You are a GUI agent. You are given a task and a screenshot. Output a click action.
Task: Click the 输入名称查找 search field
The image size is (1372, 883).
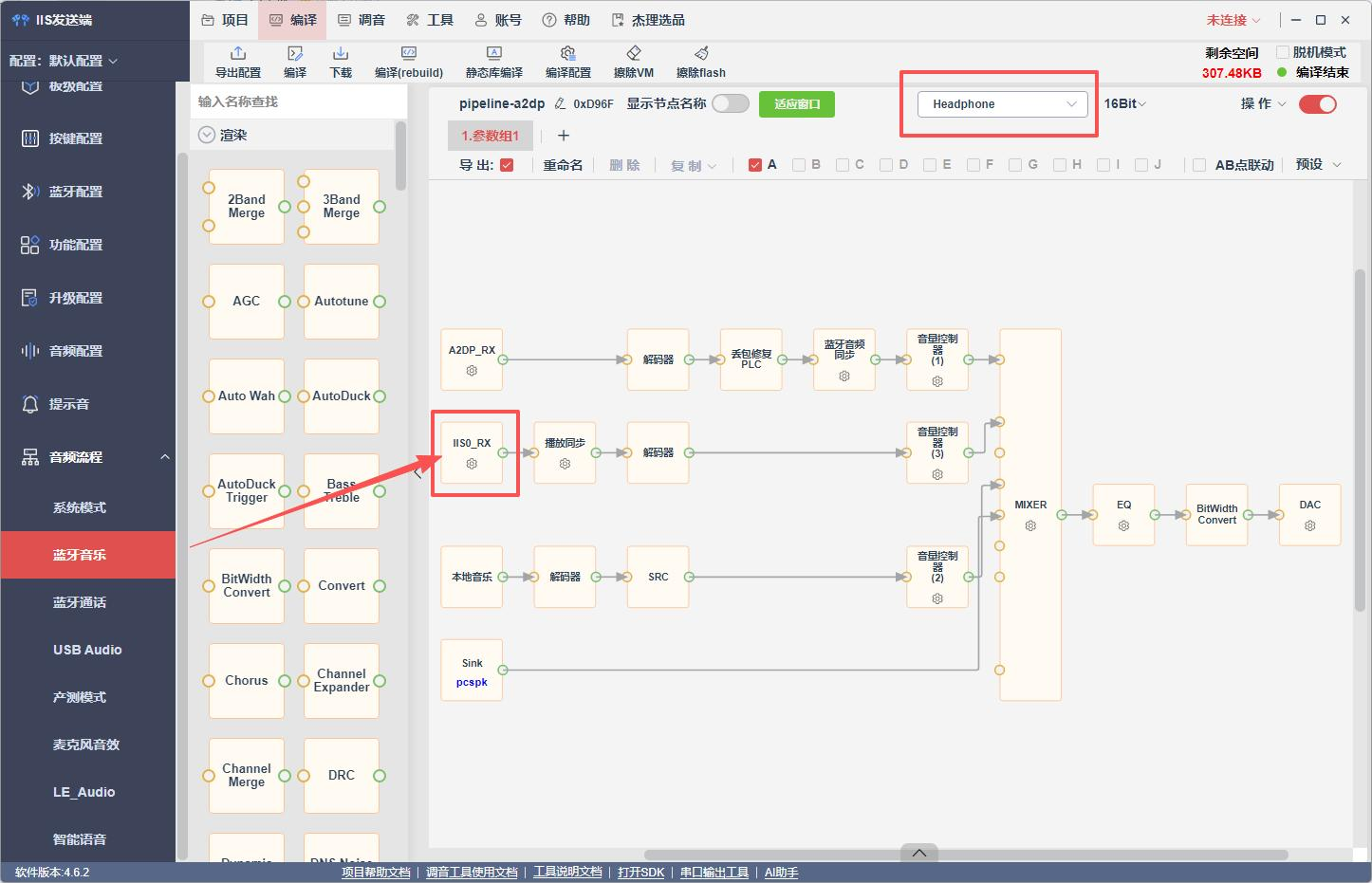299,101
